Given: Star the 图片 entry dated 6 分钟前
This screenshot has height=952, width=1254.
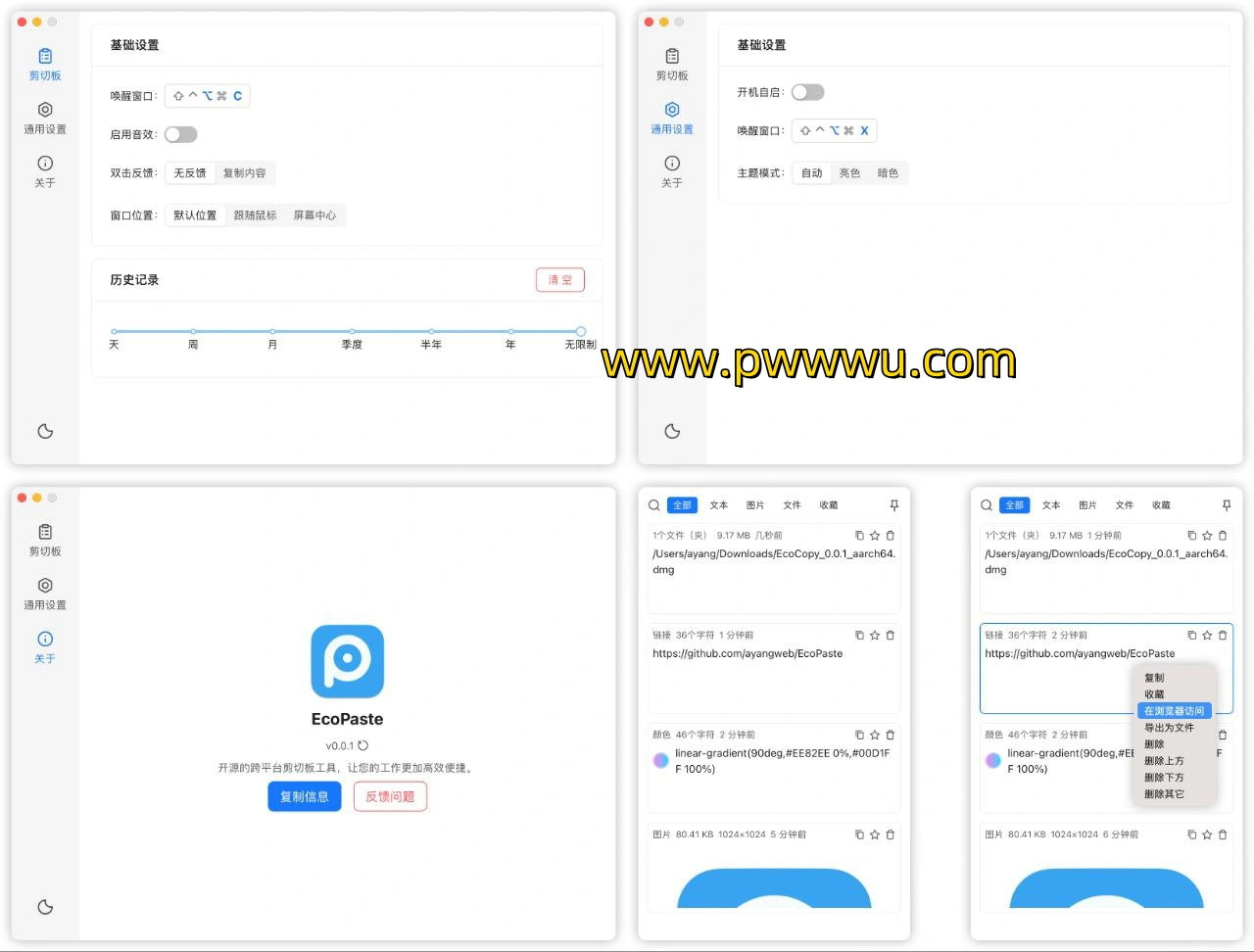Looking at the screenshot, I should click(x=1207, y=835).
